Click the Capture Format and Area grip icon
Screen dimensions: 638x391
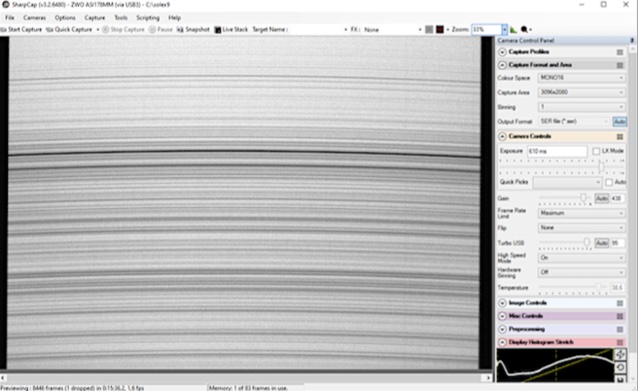coord(620,65)
